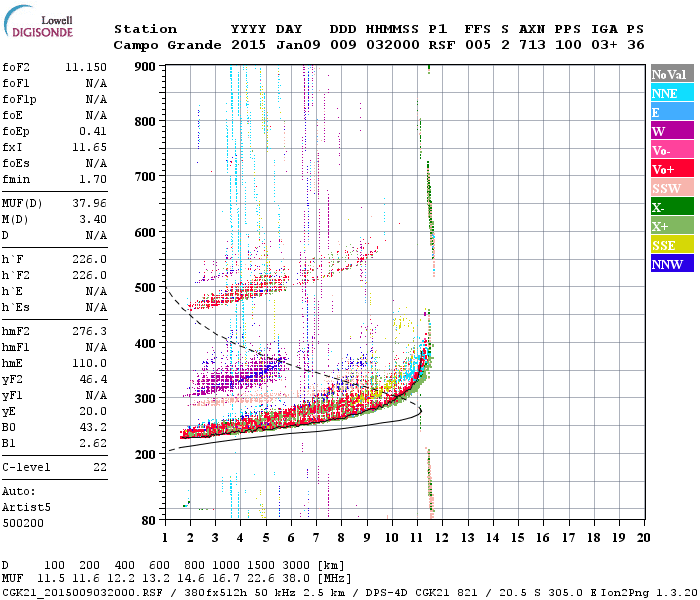Click the hmF2 value 276.3
Screen dimensions: 700x600
click(x=89, y=331)
